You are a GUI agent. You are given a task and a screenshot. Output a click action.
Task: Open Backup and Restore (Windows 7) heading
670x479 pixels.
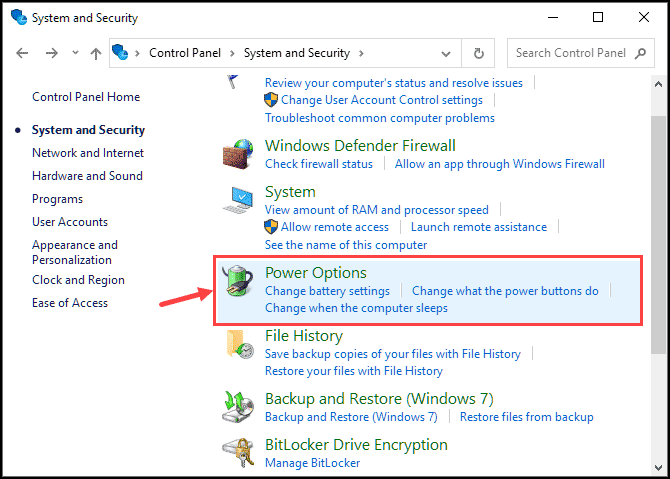click(x=379, y=399)
